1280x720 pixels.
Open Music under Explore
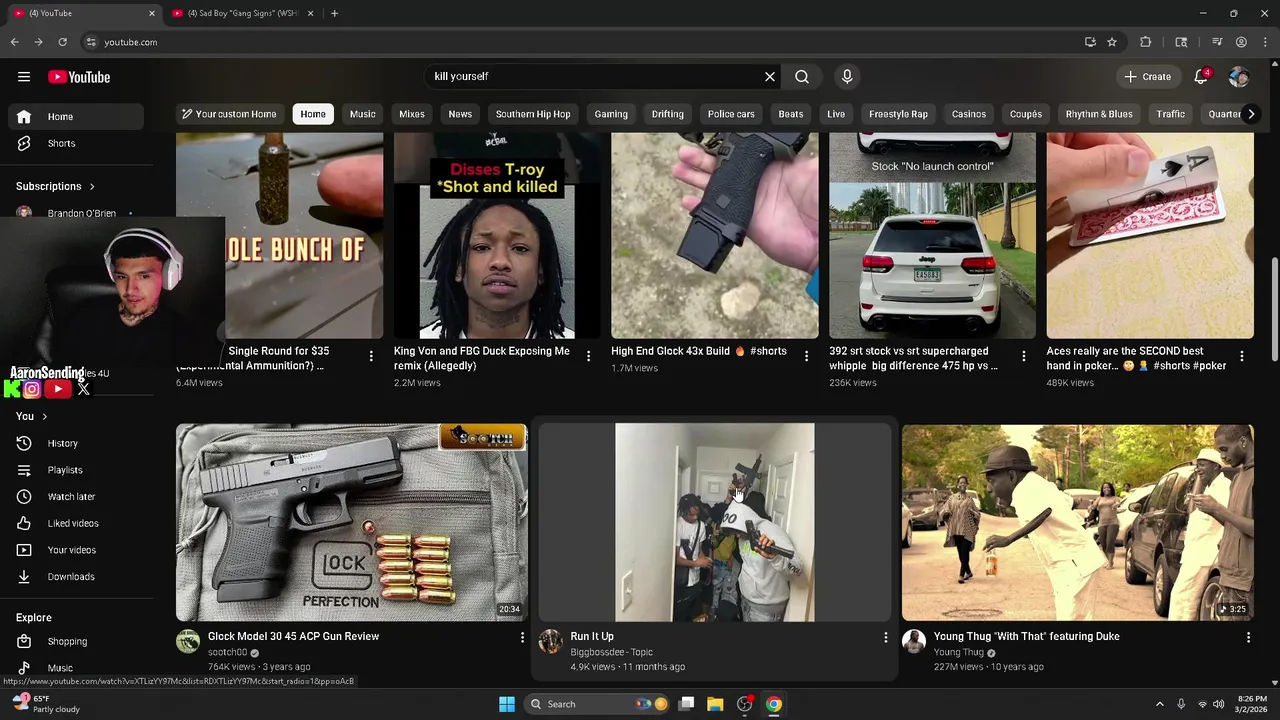pyautogui.click(x=76, y=668)
